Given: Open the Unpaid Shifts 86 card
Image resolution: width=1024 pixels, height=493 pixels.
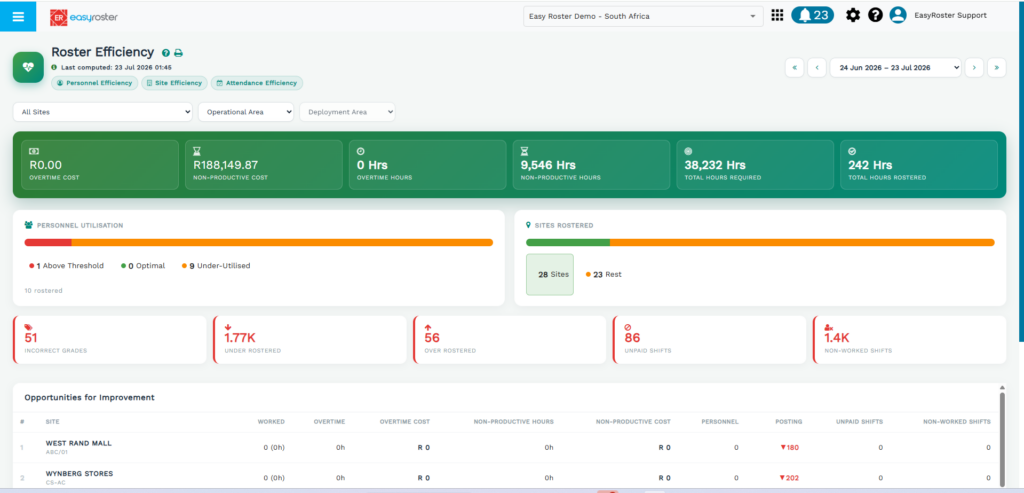Looking at the screenshot, I should [x=709, y=340].
